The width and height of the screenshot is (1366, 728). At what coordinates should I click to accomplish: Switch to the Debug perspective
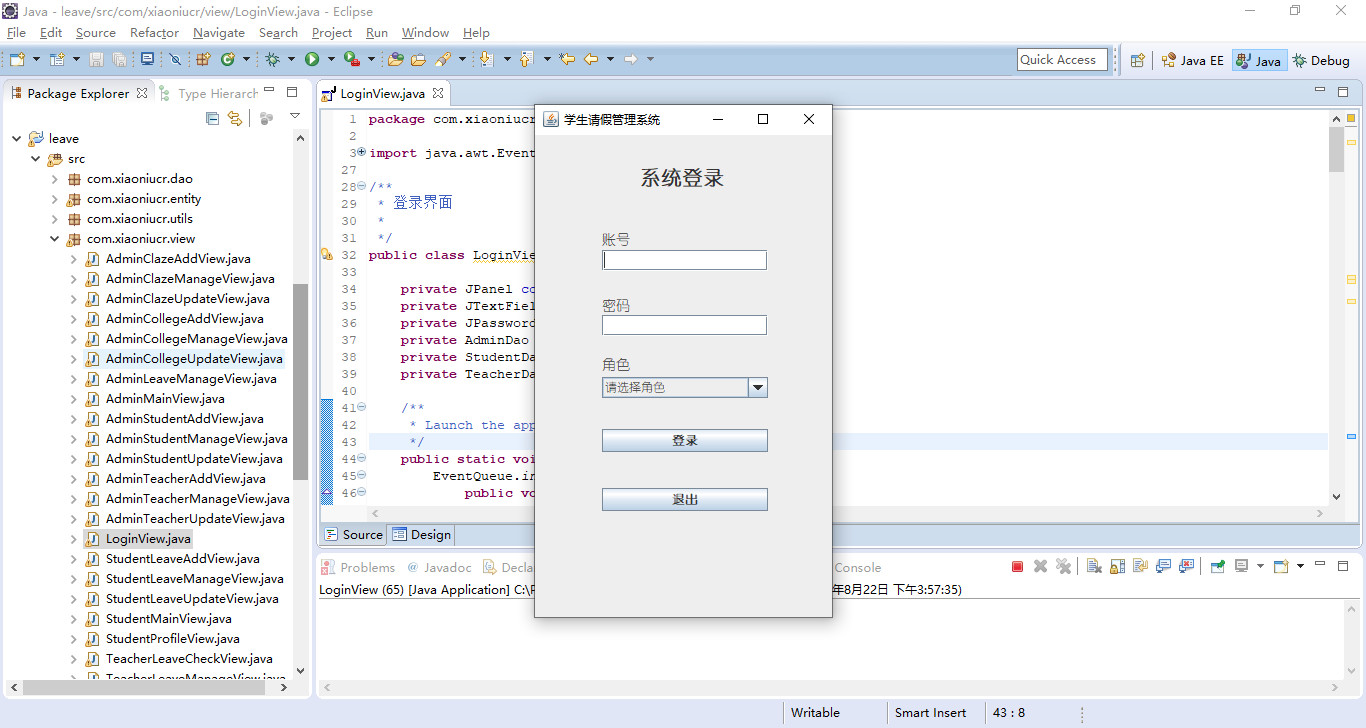click(x=1321, y=60)
